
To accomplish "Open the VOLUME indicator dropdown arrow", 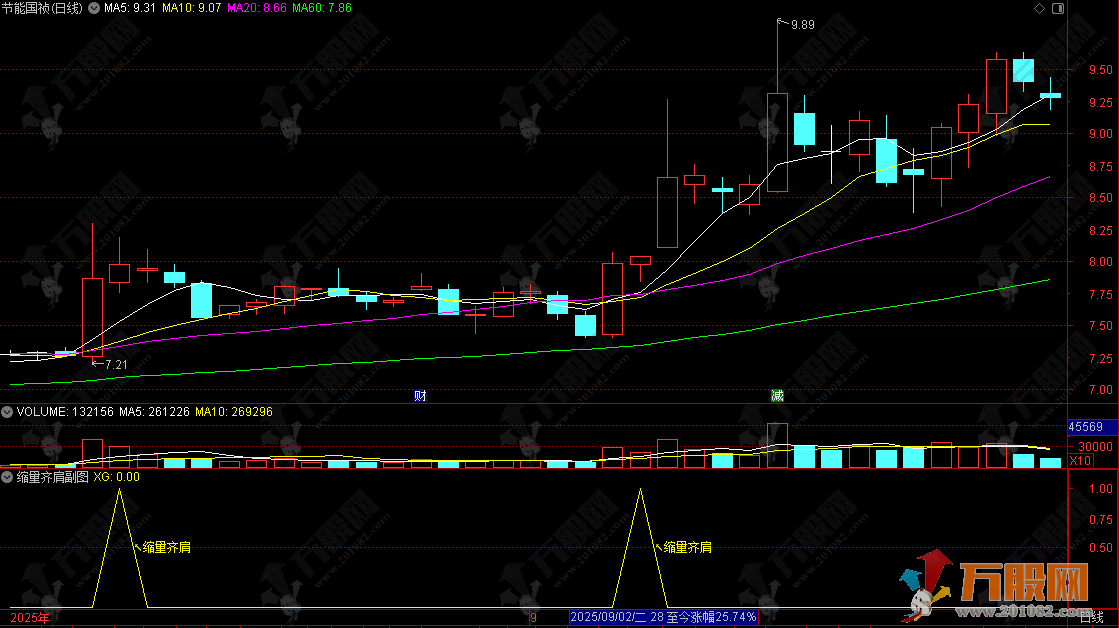I will click(x=7, y=411).
